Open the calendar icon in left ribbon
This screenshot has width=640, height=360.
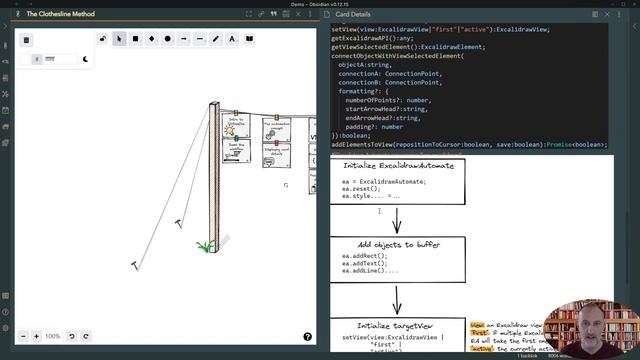[5, 110]
